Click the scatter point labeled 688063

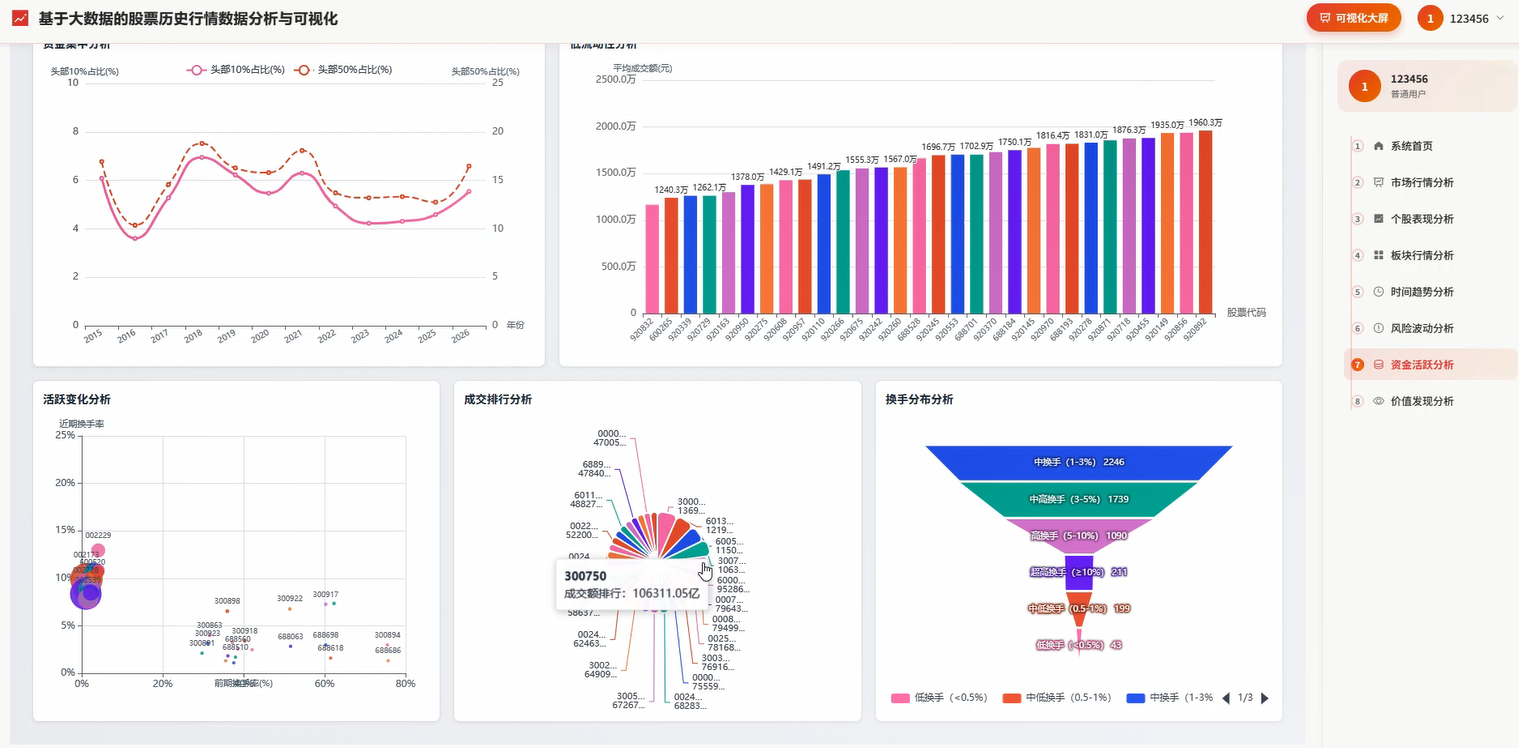(291, 646)
